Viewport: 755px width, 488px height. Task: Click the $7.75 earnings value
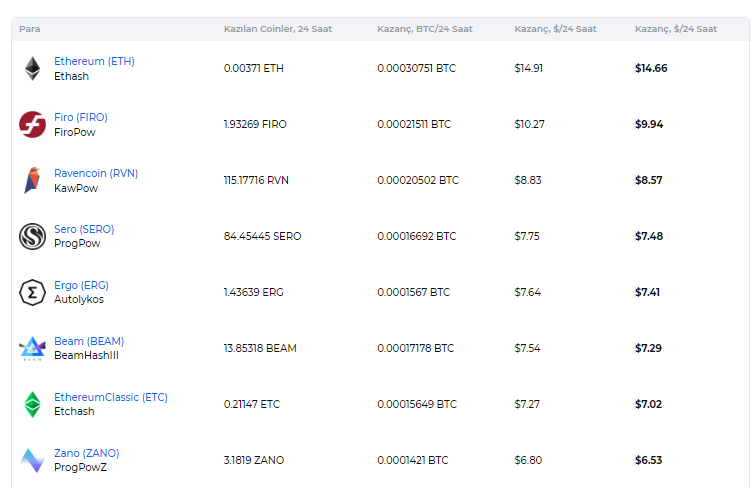click(x=527, y=236)
